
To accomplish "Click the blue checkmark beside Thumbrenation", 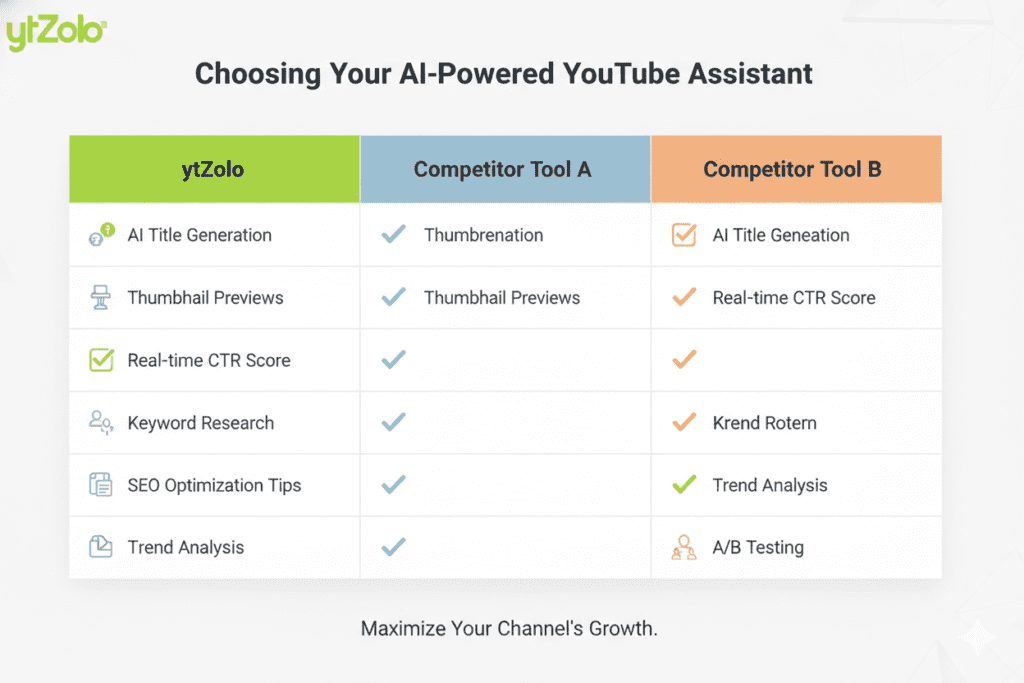I will (394, 235).
